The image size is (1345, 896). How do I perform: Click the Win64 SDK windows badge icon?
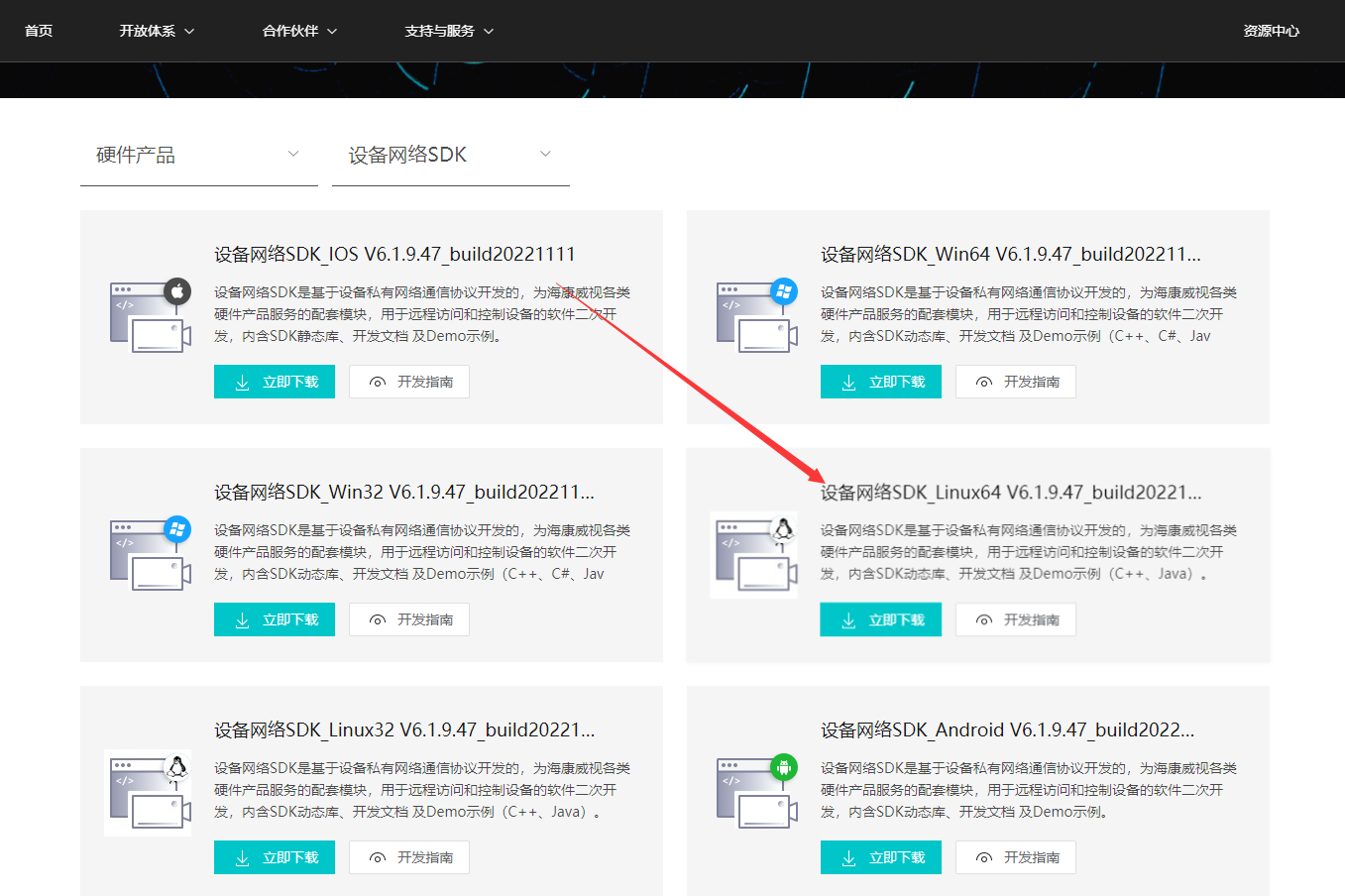784,291
